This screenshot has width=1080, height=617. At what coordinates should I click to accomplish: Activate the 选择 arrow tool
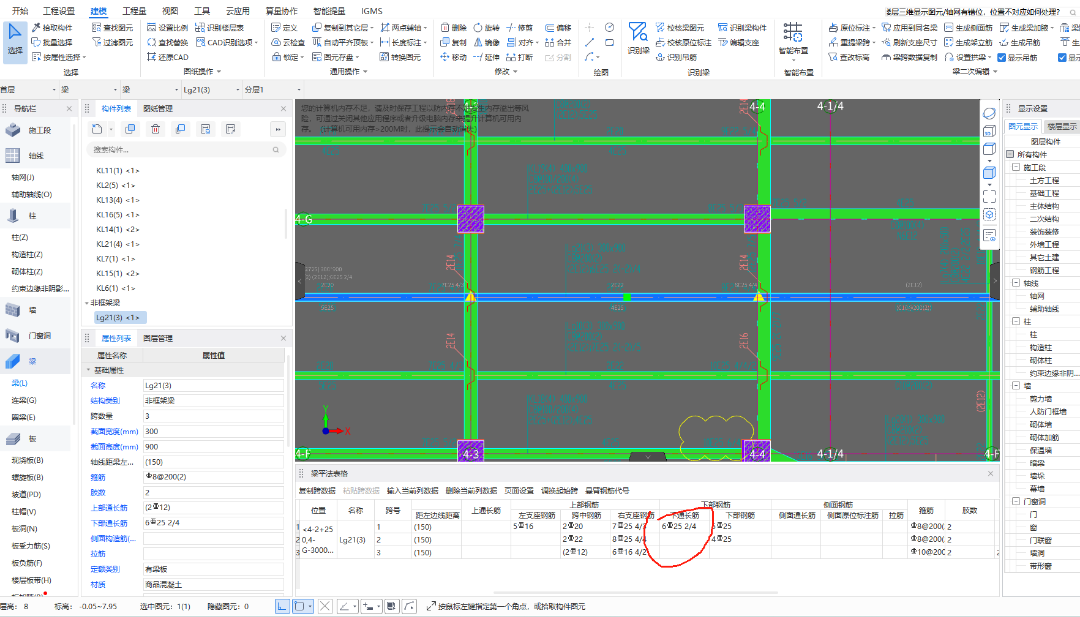point(14,40)
